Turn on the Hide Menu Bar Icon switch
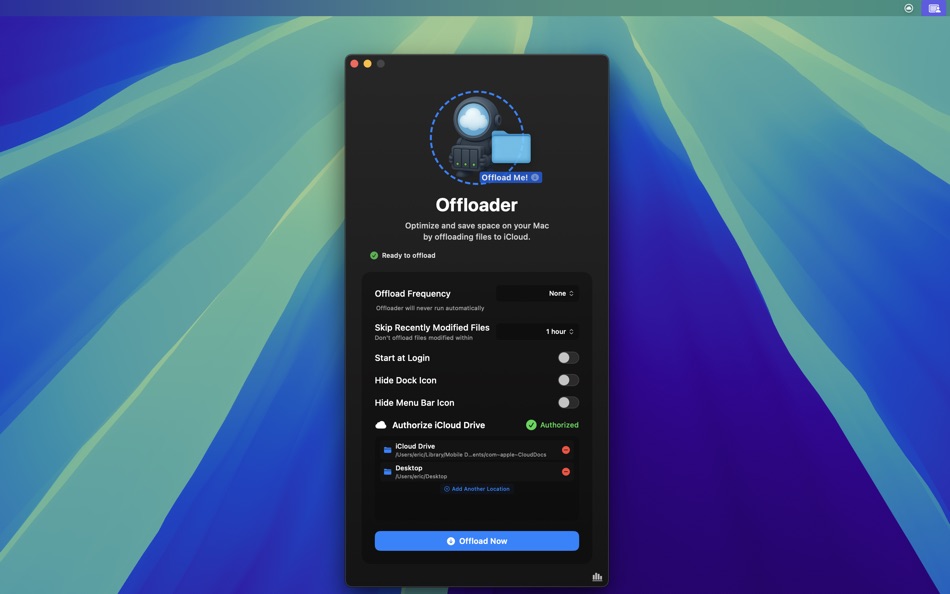 (x=568, y=402)
